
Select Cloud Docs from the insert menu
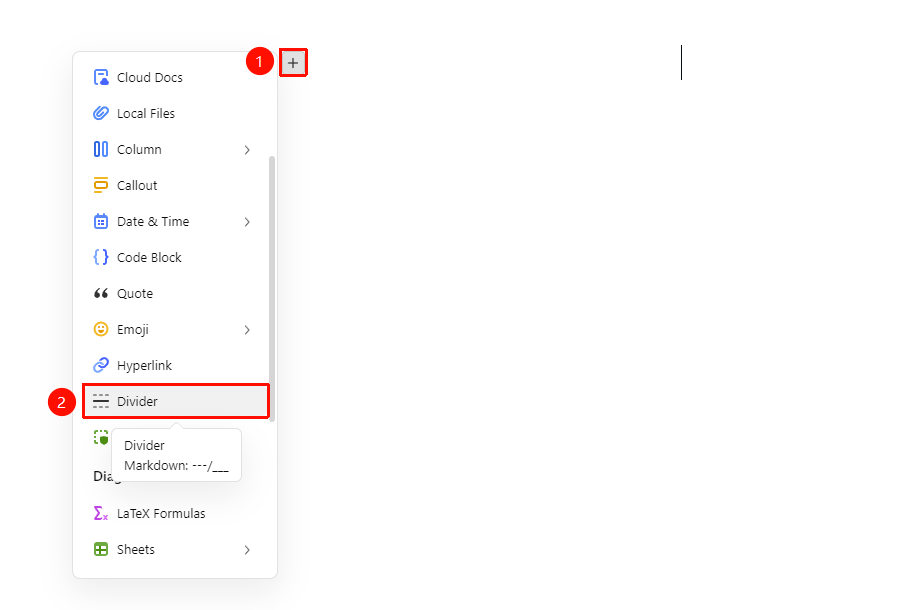click(x=175, y=77)
